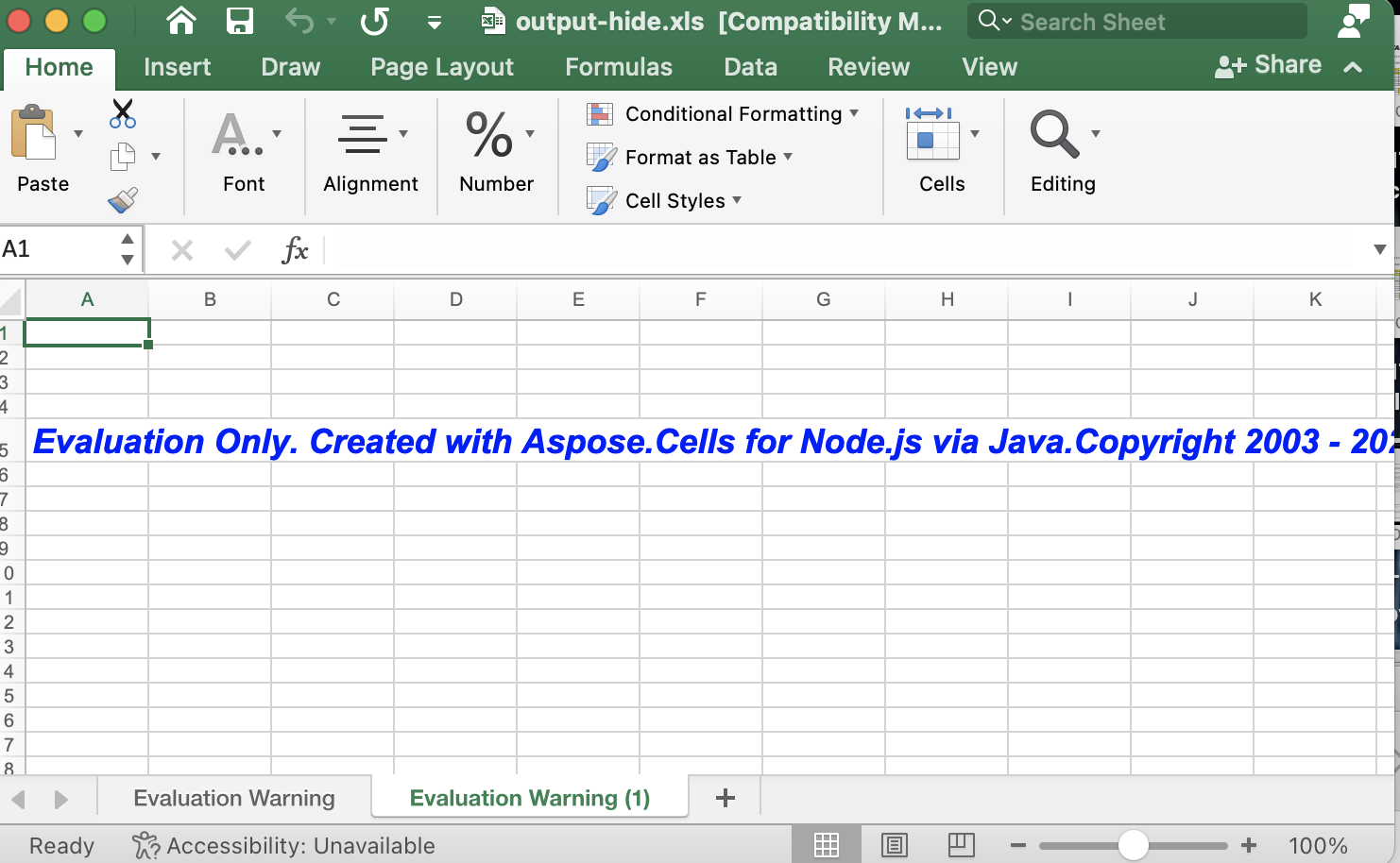
Task: Click the Share button
Action: point(1271,64)
